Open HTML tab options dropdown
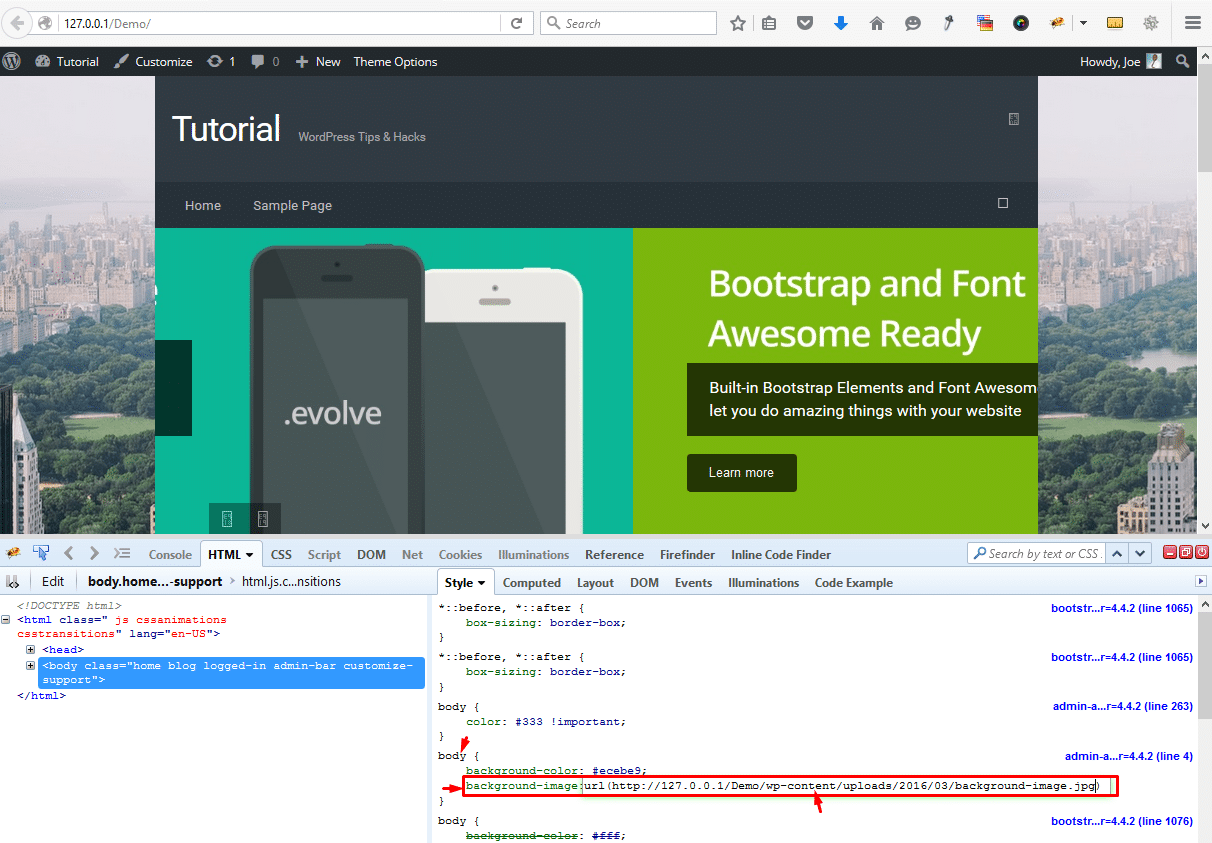1212x843 pixels. click(249, 555)
